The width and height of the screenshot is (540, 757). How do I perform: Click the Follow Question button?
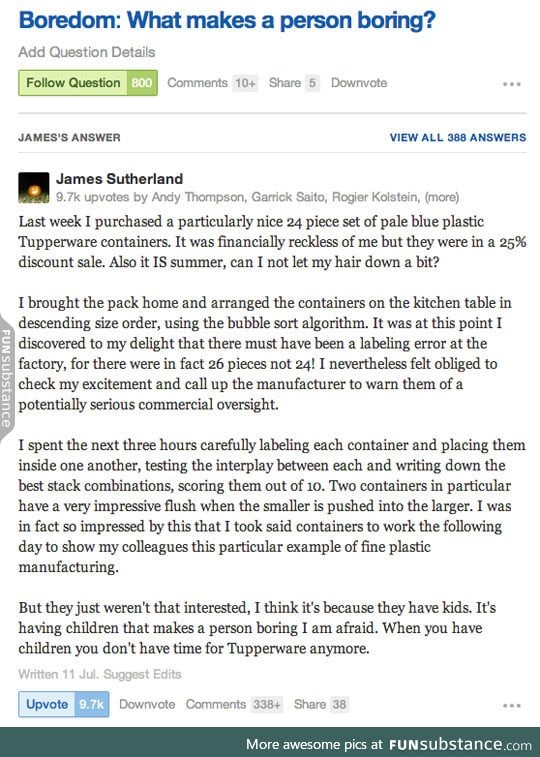73,83
